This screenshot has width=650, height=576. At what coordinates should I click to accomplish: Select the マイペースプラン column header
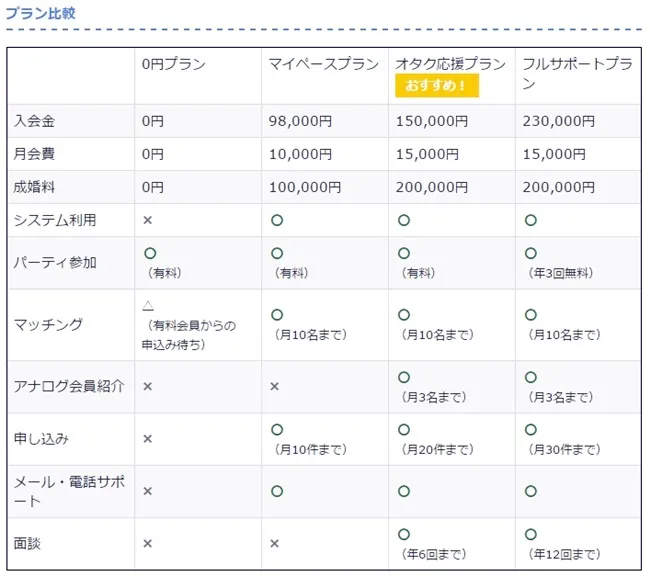point(324,64)
